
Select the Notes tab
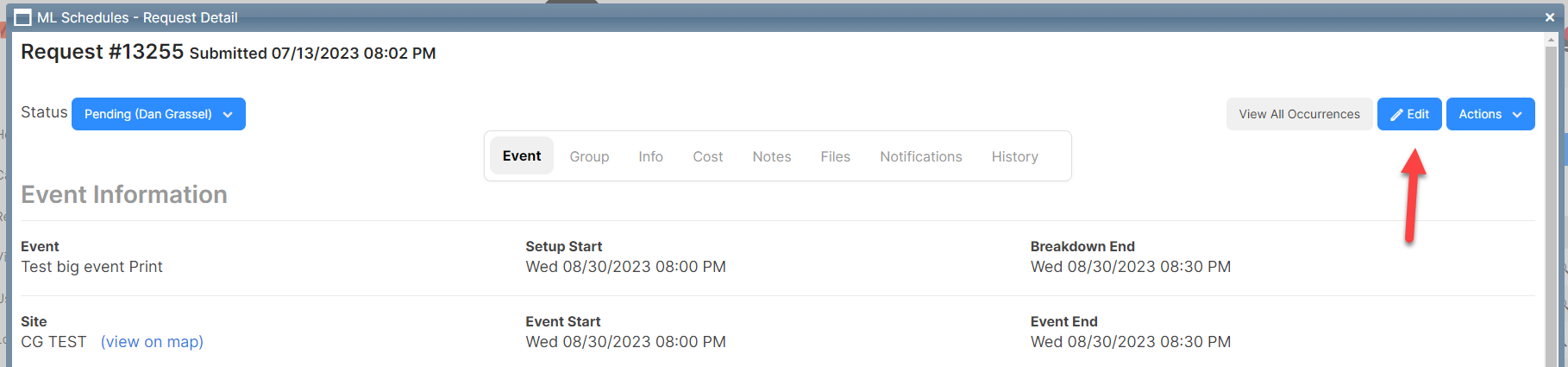771,156
